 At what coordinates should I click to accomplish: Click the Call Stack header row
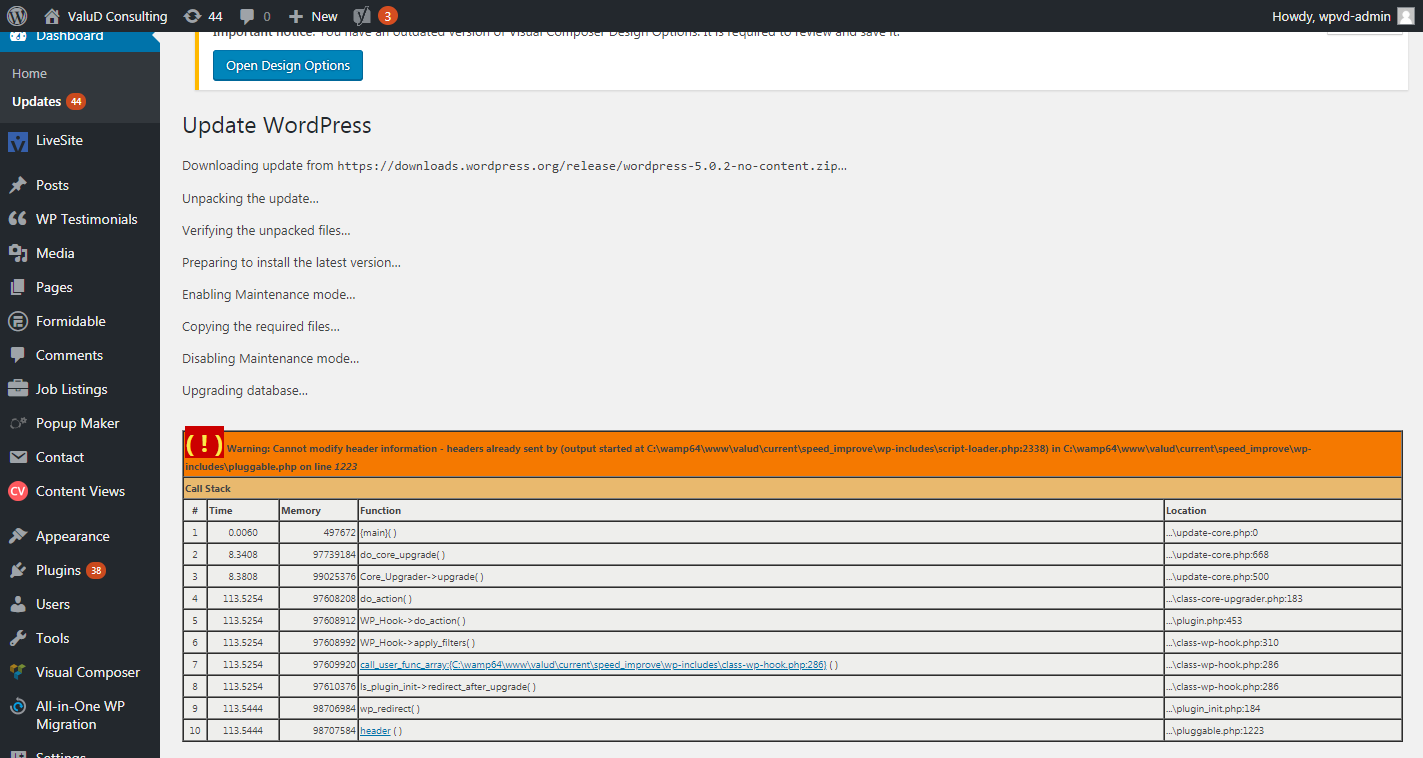click(792, 489)
